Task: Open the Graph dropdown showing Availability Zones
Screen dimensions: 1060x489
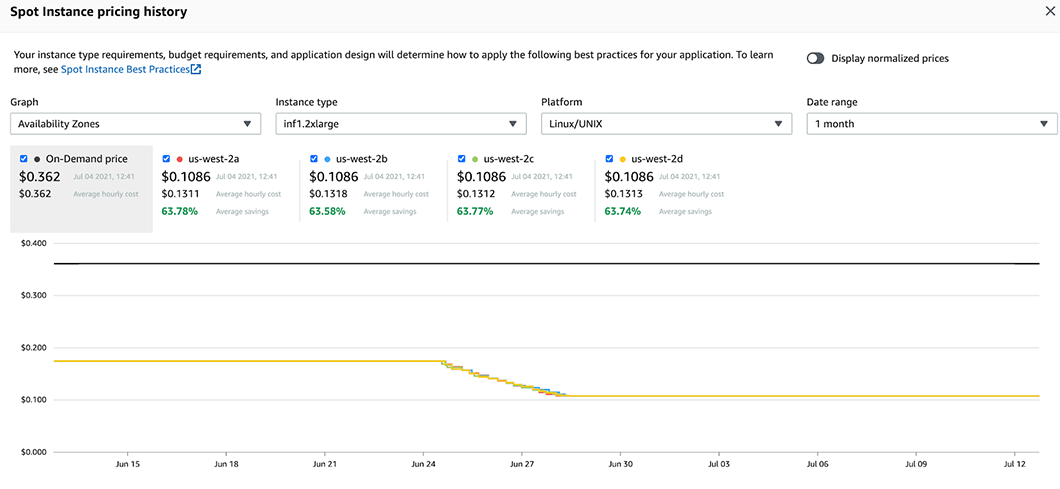Action: tap(135, 124)
